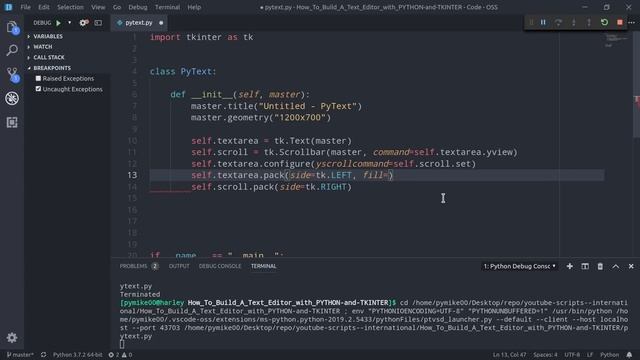
Task: Click the line 13 gutter number
Action: click(x=132, y=175)
